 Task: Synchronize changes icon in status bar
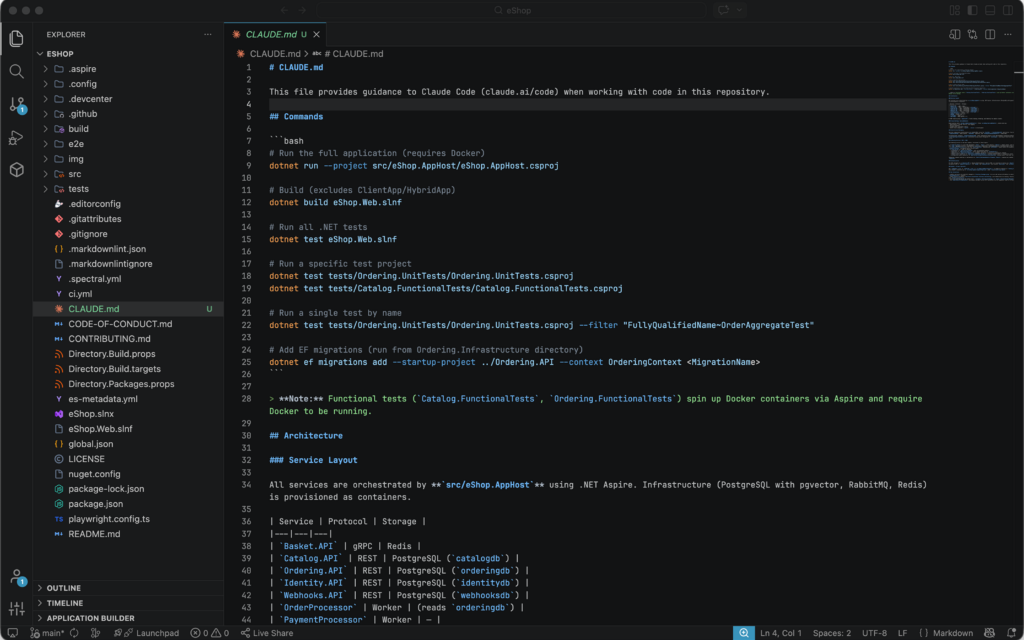[74, 633]
